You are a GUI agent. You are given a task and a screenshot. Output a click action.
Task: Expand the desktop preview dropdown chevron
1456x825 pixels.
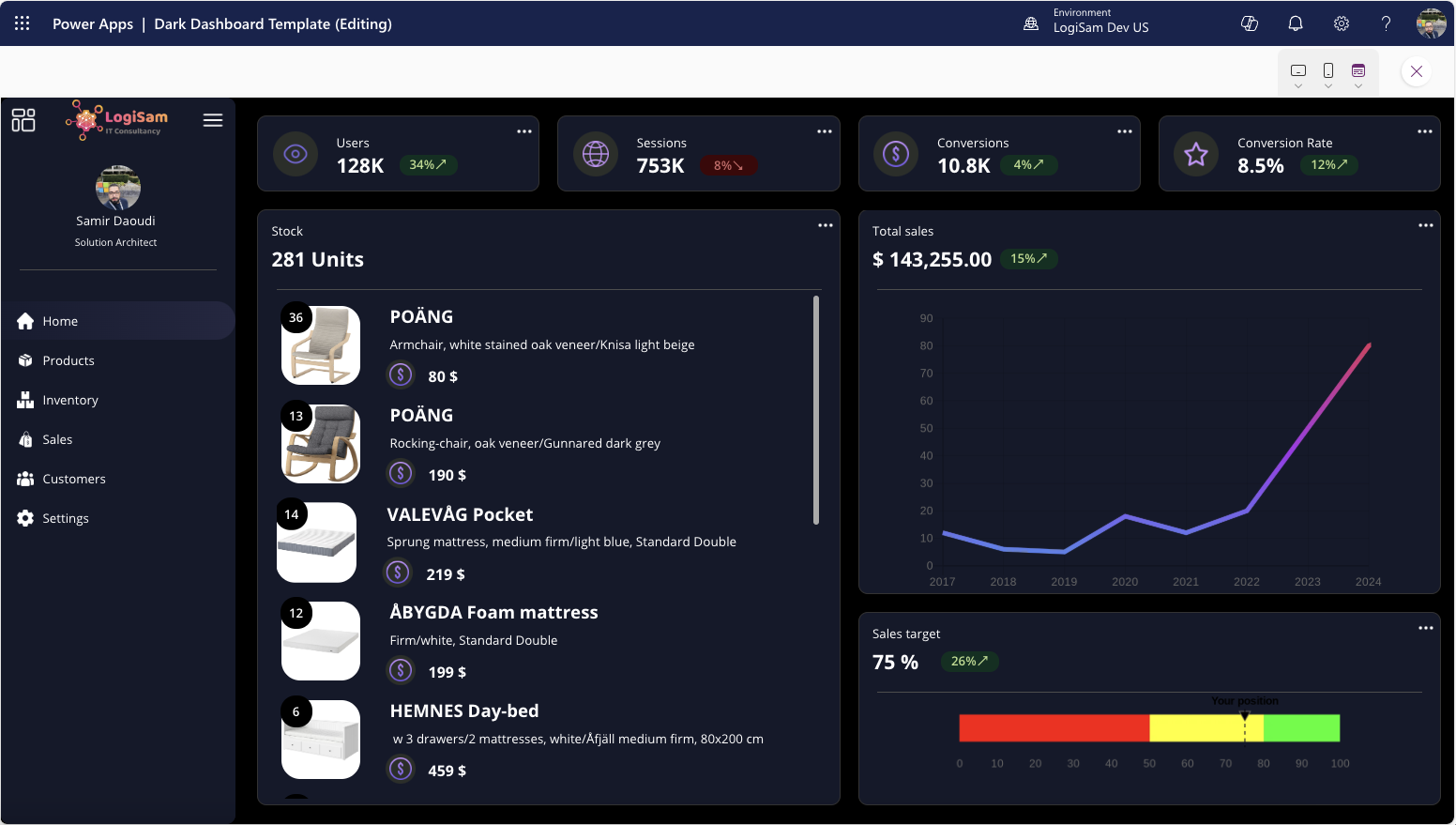pos(1298,86)
